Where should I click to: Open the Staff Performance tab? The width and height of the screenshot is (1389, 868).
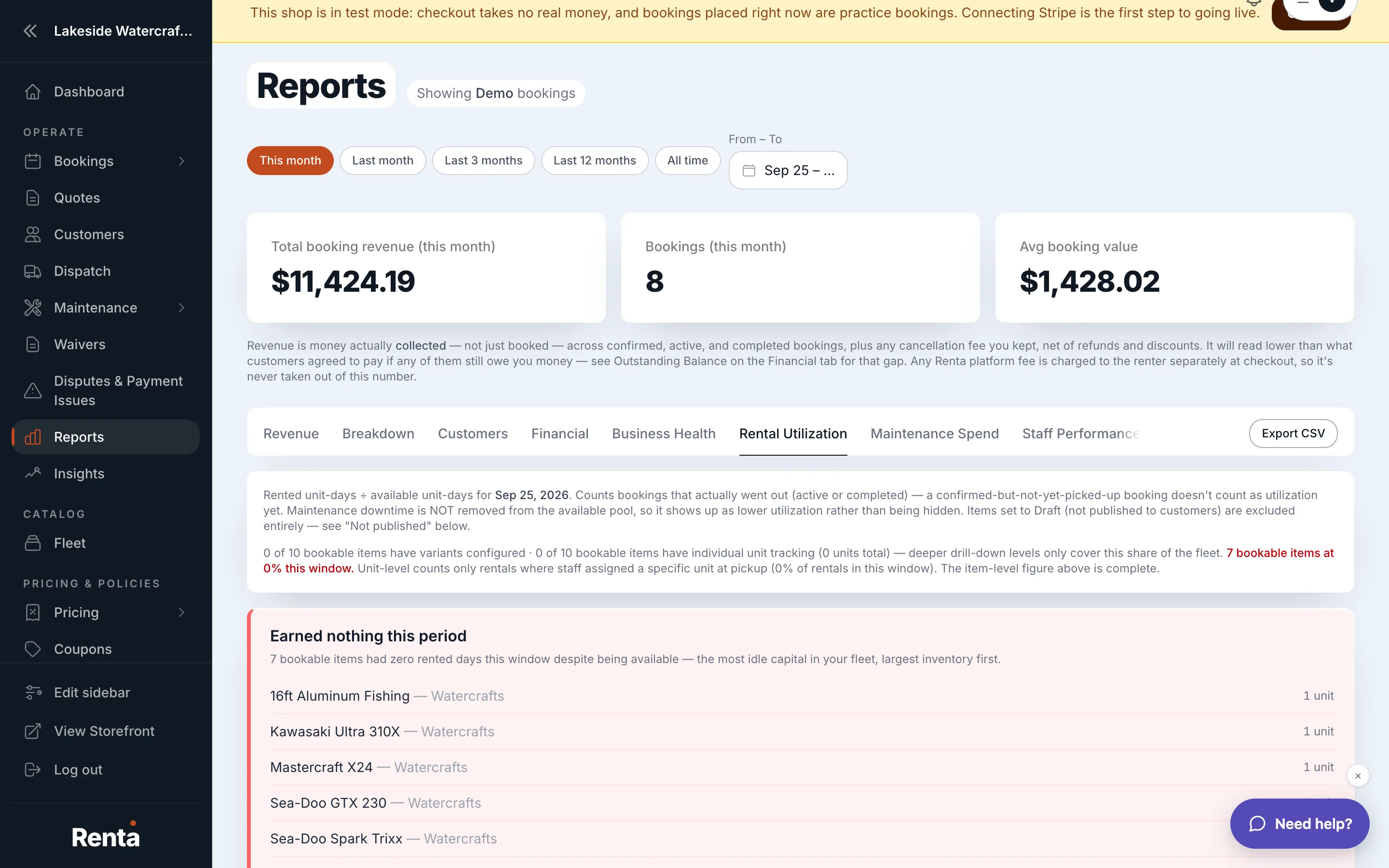(x=1080, y=434)
